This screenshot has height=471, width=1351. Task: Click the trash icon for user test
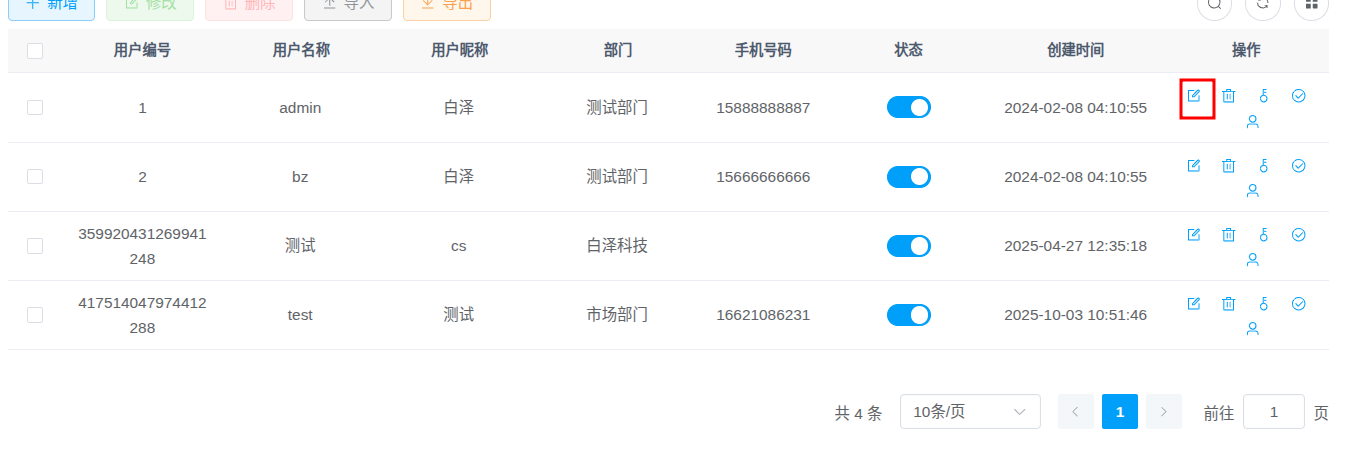pos(1228,304)
